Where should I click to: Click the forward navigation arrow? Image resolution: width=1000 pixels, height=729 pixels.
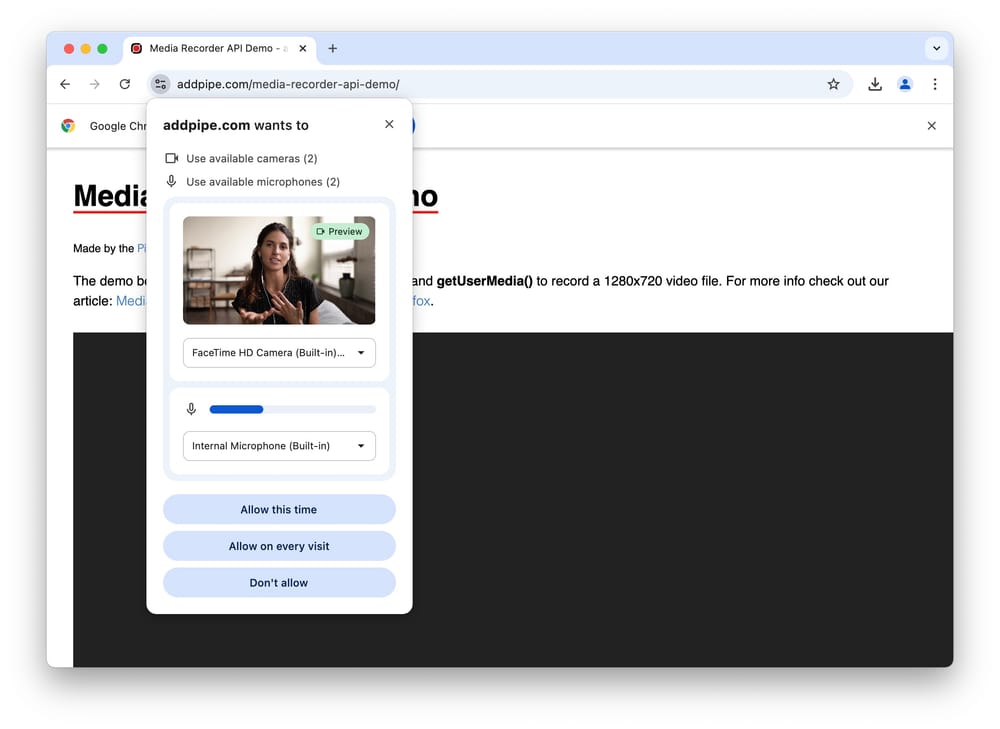coord(94,84)
